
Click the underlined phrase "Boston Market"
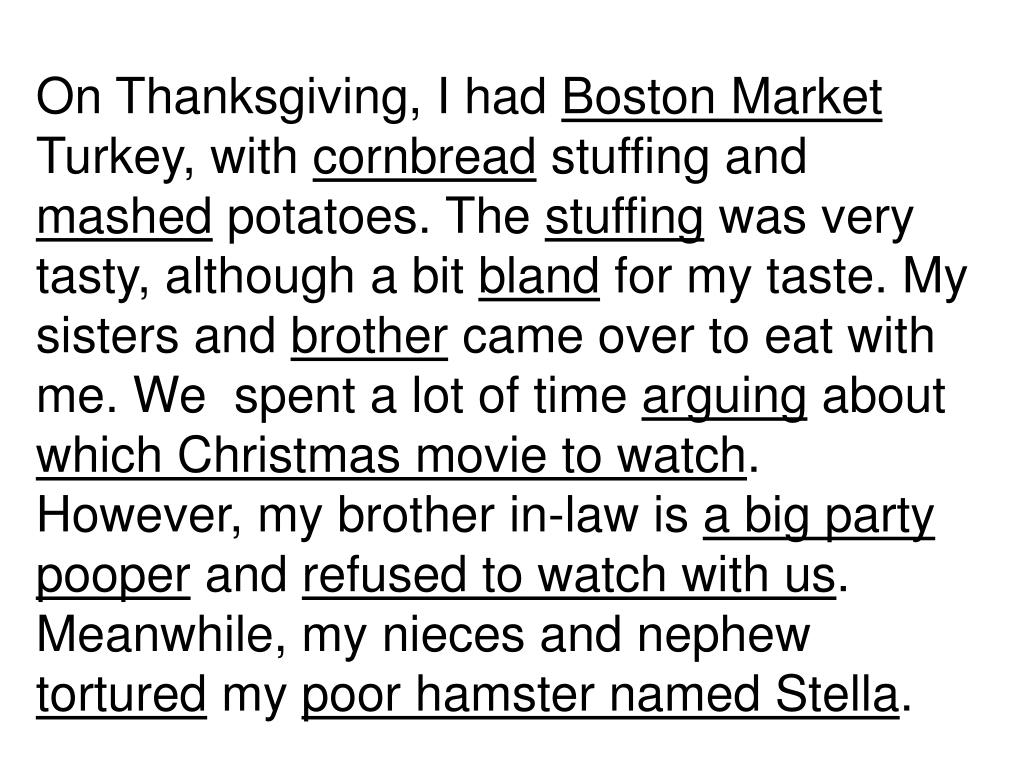click(722, 98)
